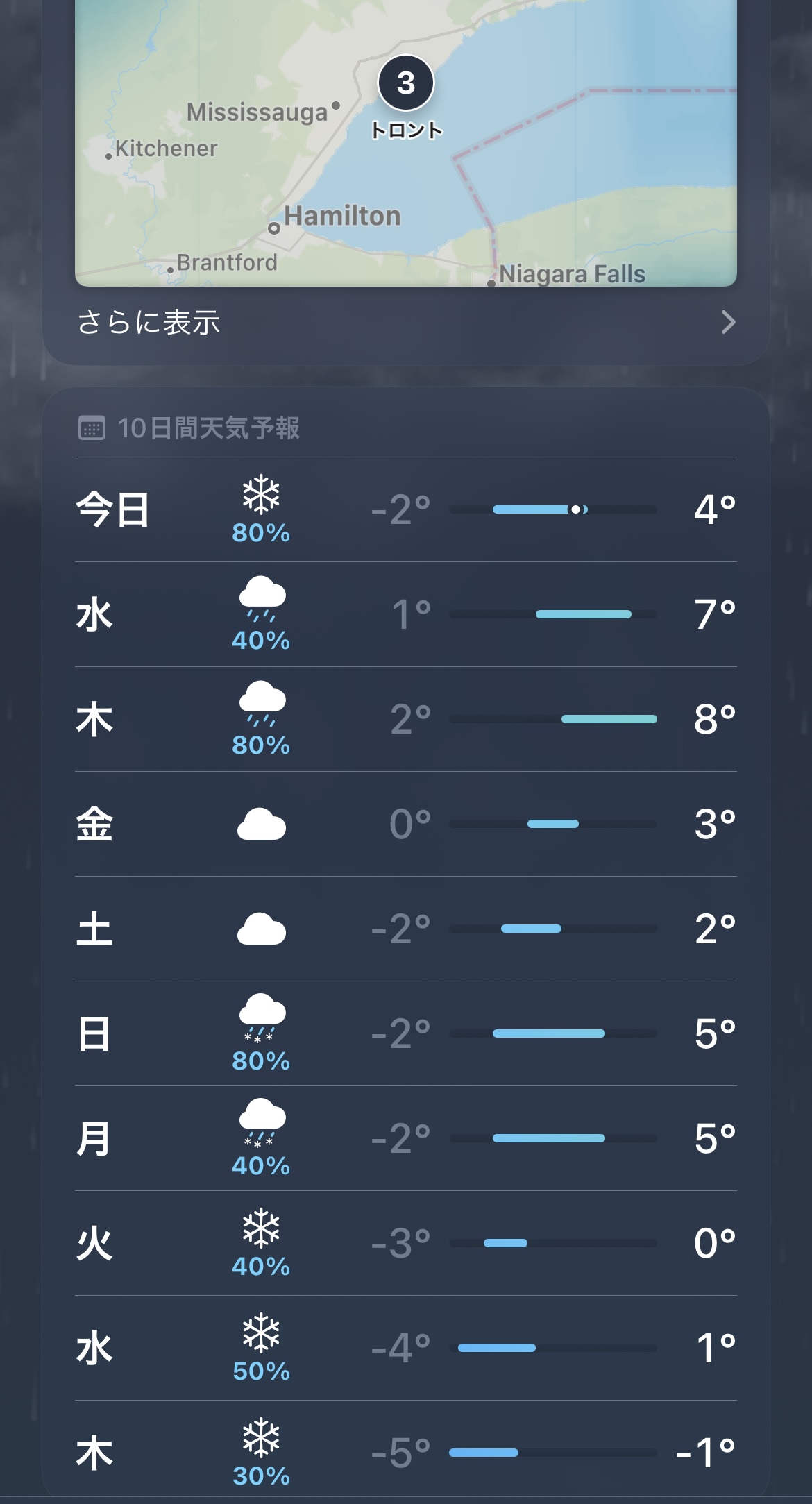Tap the rain cloud icon for Thursday 80%
This screenshot has height=1504, width=812.
[262, 702]
